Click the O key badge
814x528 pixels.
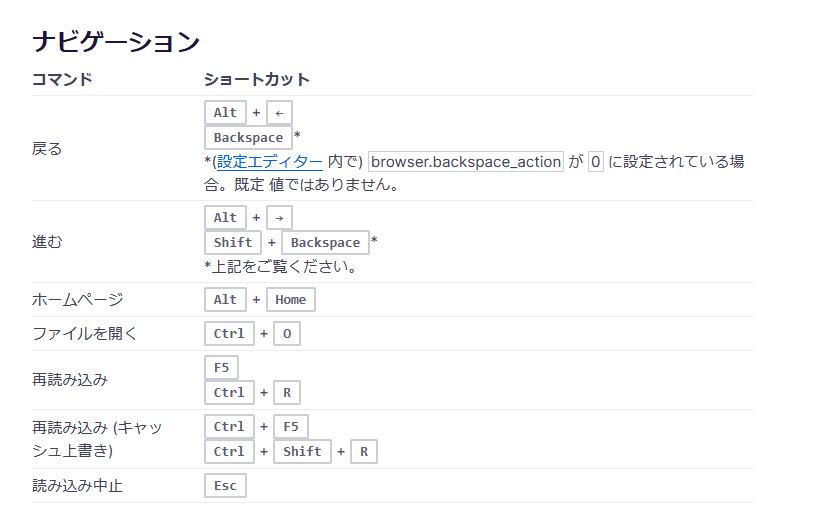(x=286, y=333)
